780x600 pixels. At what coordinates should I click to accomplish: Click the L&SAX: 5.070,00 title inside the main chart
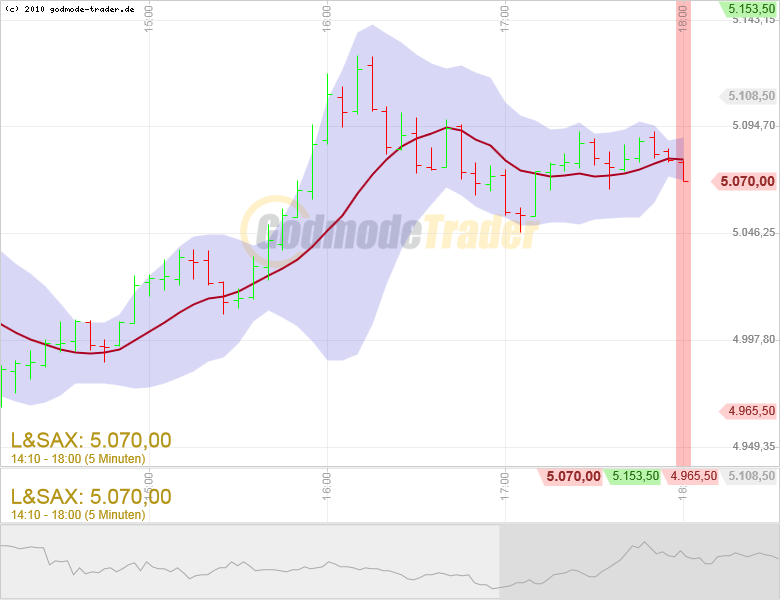[91, 440]
